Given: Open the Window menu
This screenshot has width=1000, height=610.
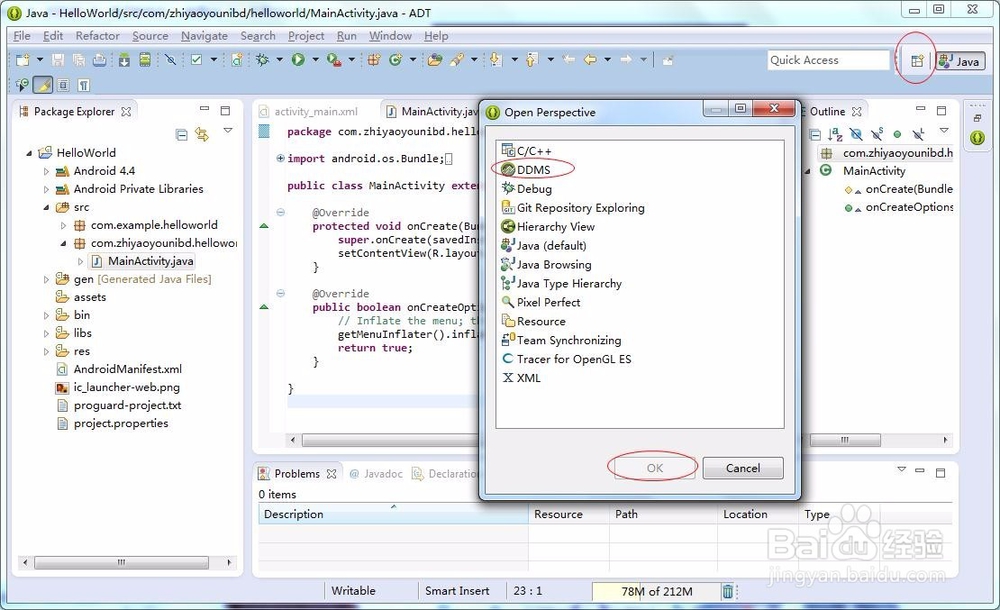Looking at the screenshot, I should [390, 36].
